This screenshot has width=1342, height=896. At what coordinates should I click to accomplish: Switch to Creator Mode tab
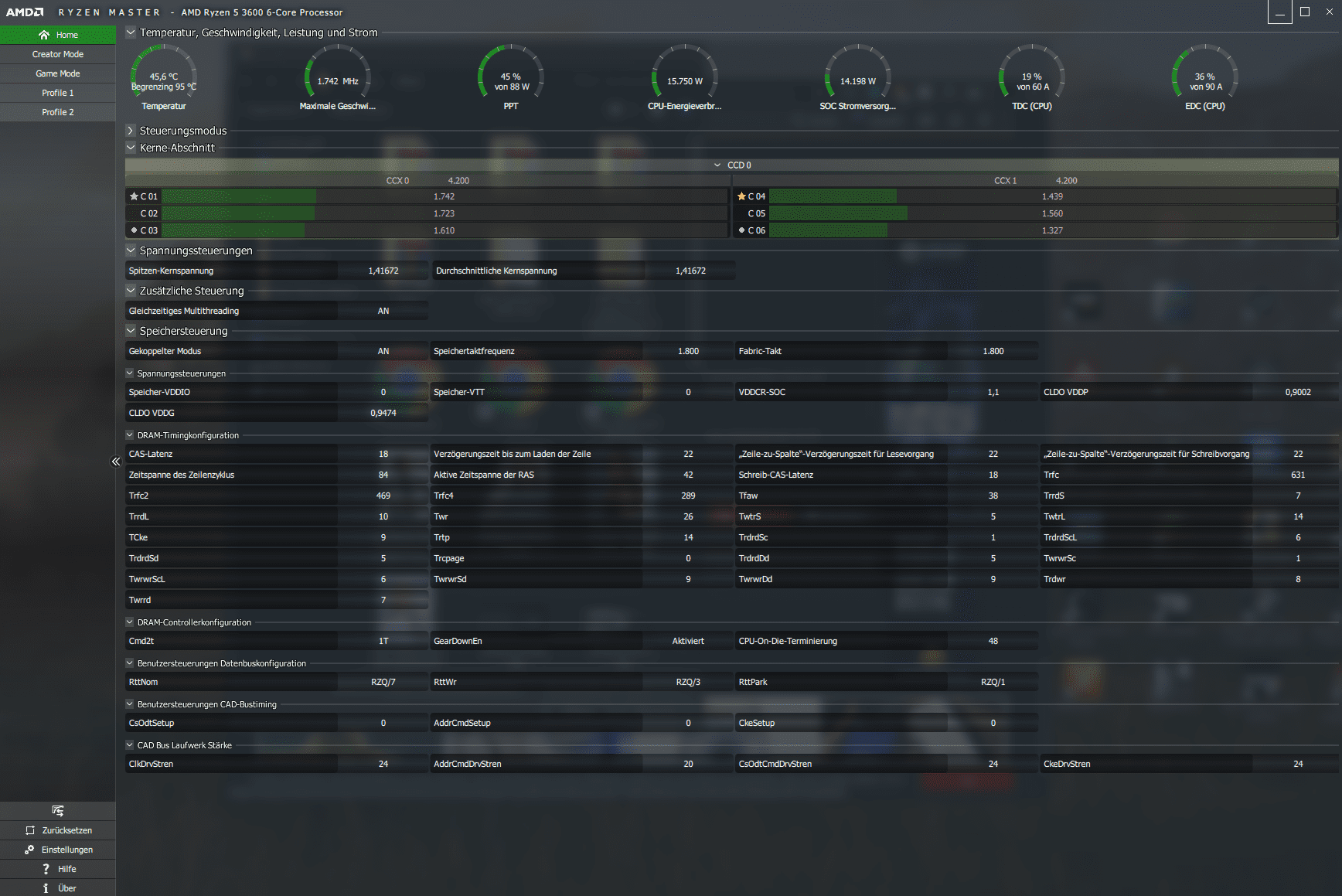pyautogui.click(x=58, y=54)
